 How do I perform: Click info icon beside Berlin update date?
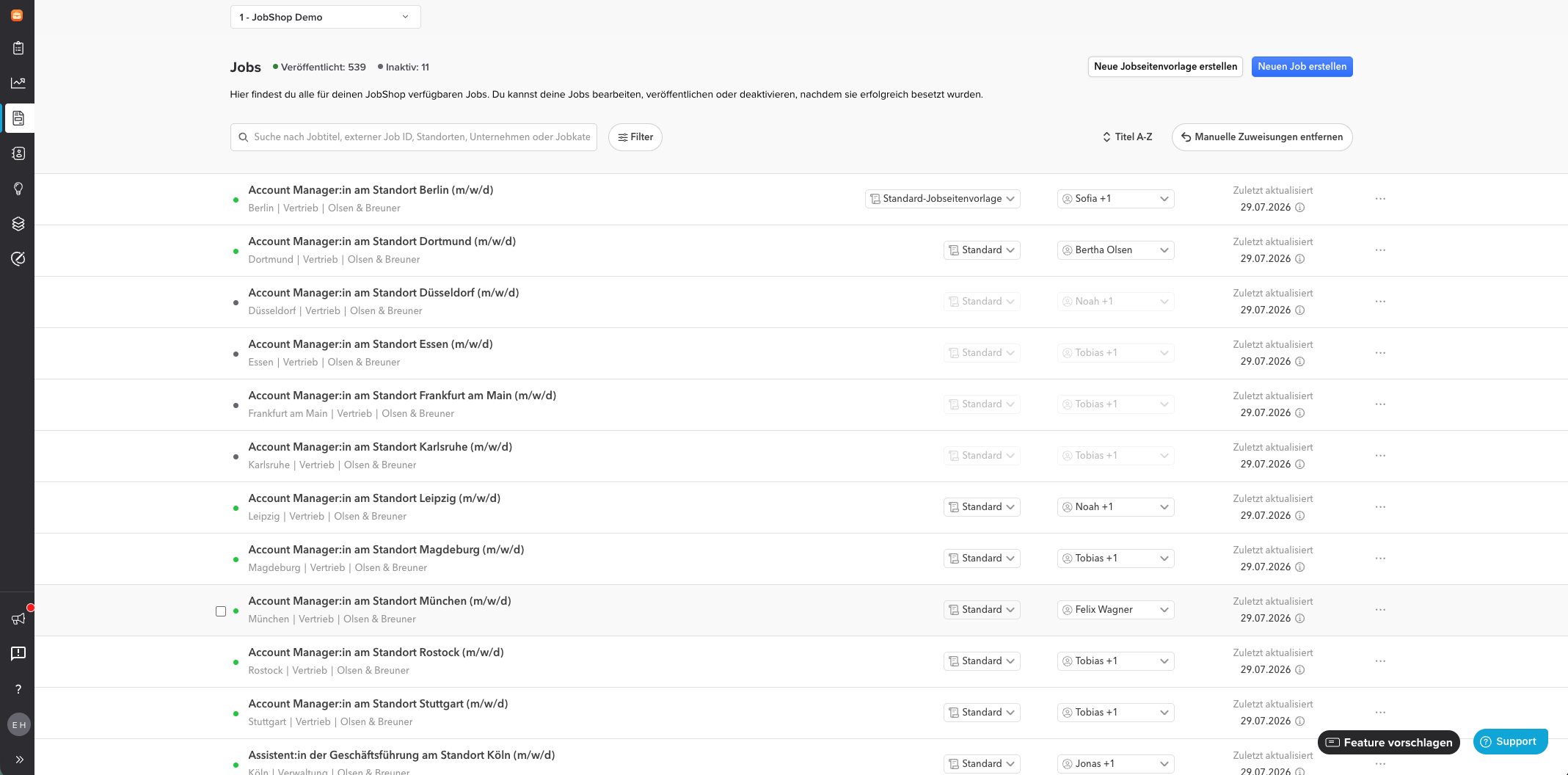pos(1299,208)
